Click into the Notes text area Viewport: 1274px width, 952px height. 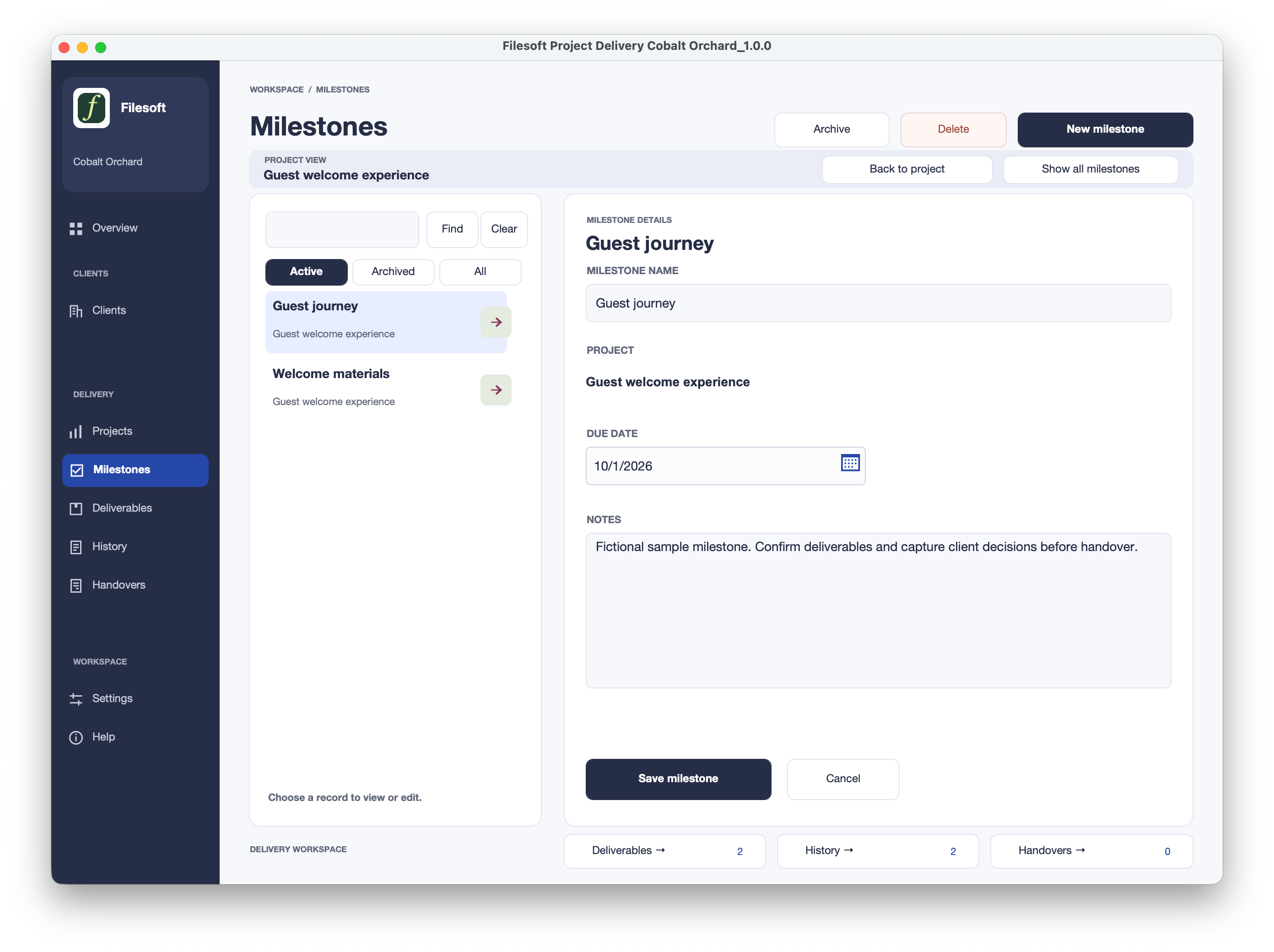pos(878,611)
